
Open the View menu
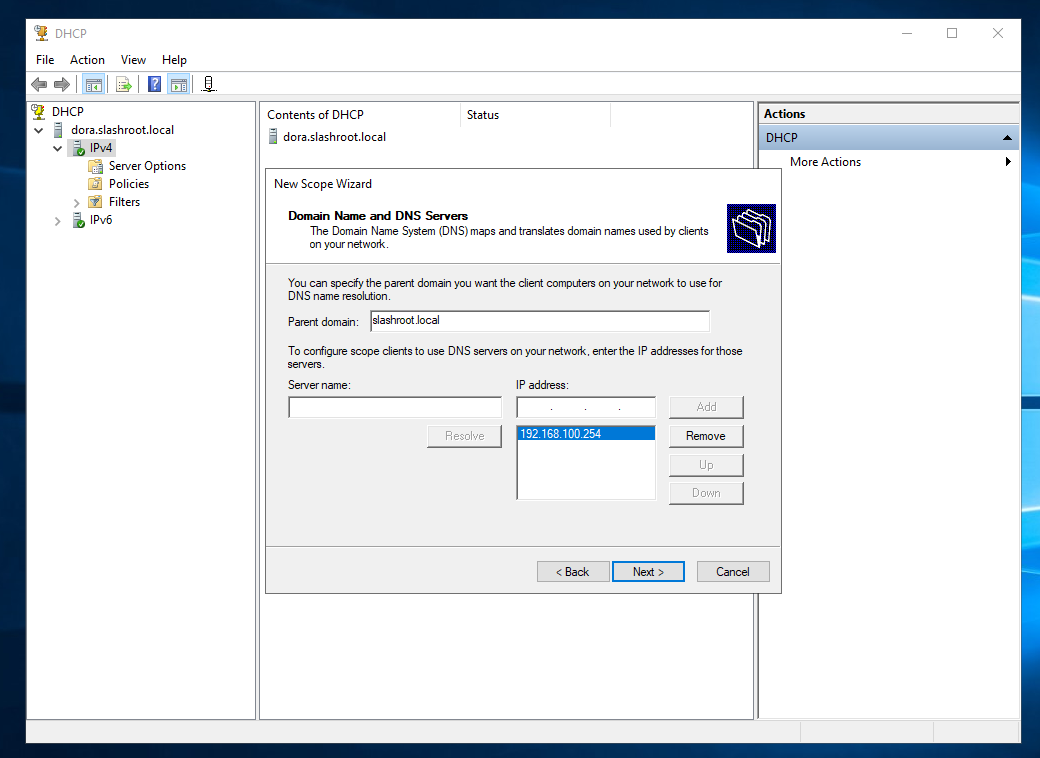click(133, 60)
